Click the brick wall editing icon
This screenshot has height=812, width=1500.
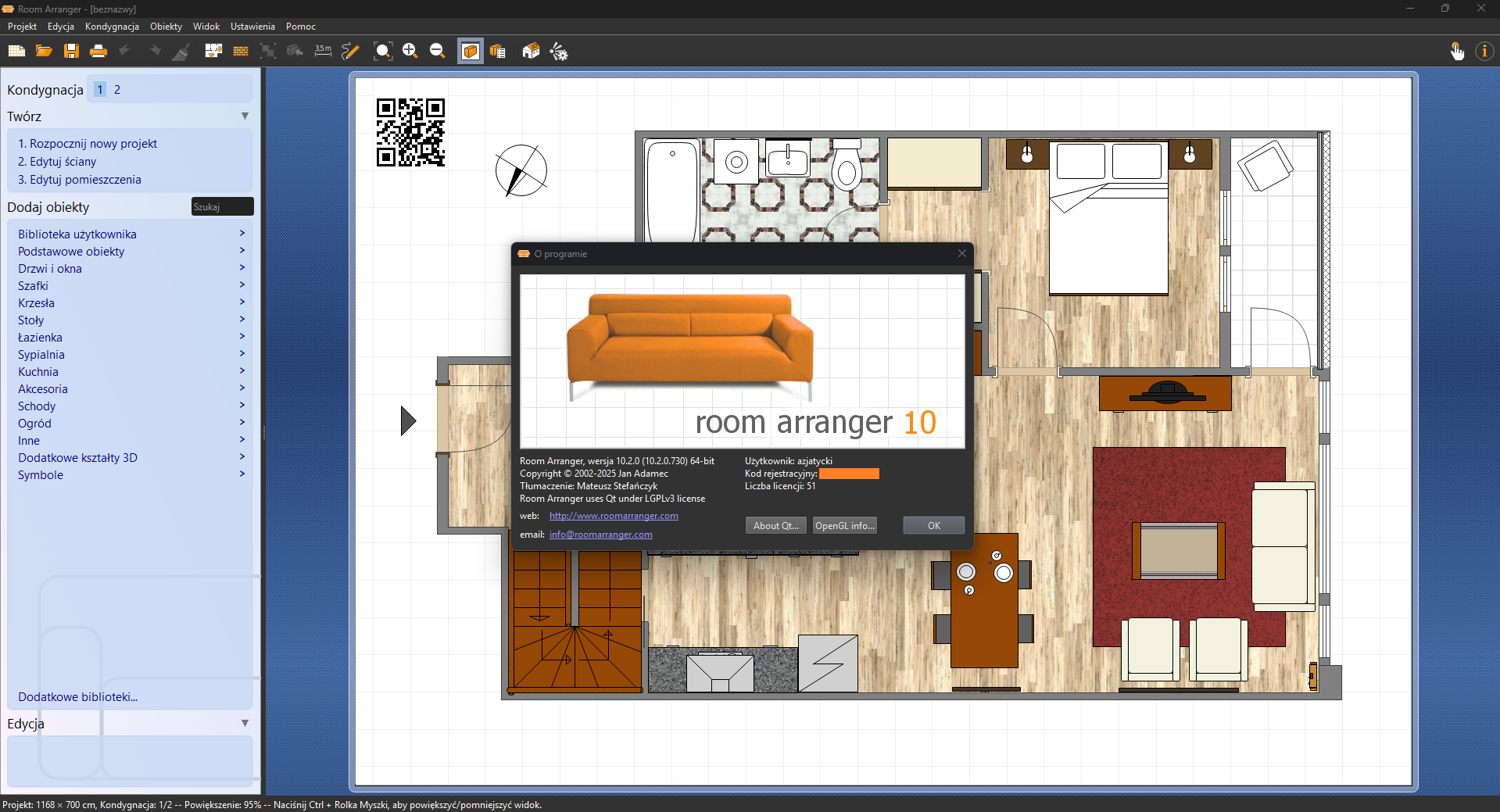click(241, 52)
